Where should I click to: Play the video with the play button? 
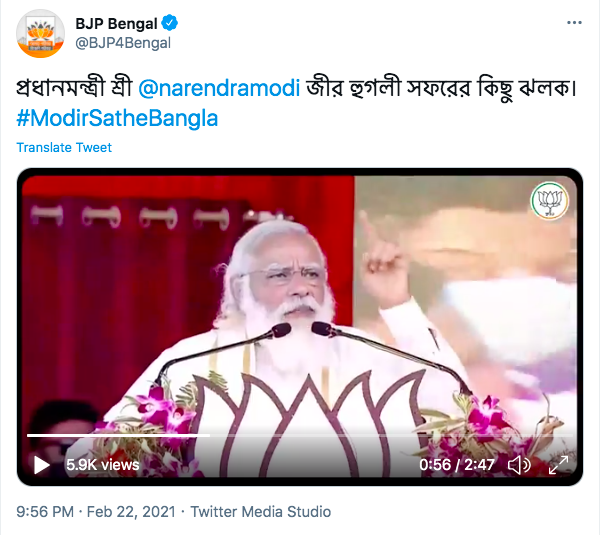click(x=42, y=465)
